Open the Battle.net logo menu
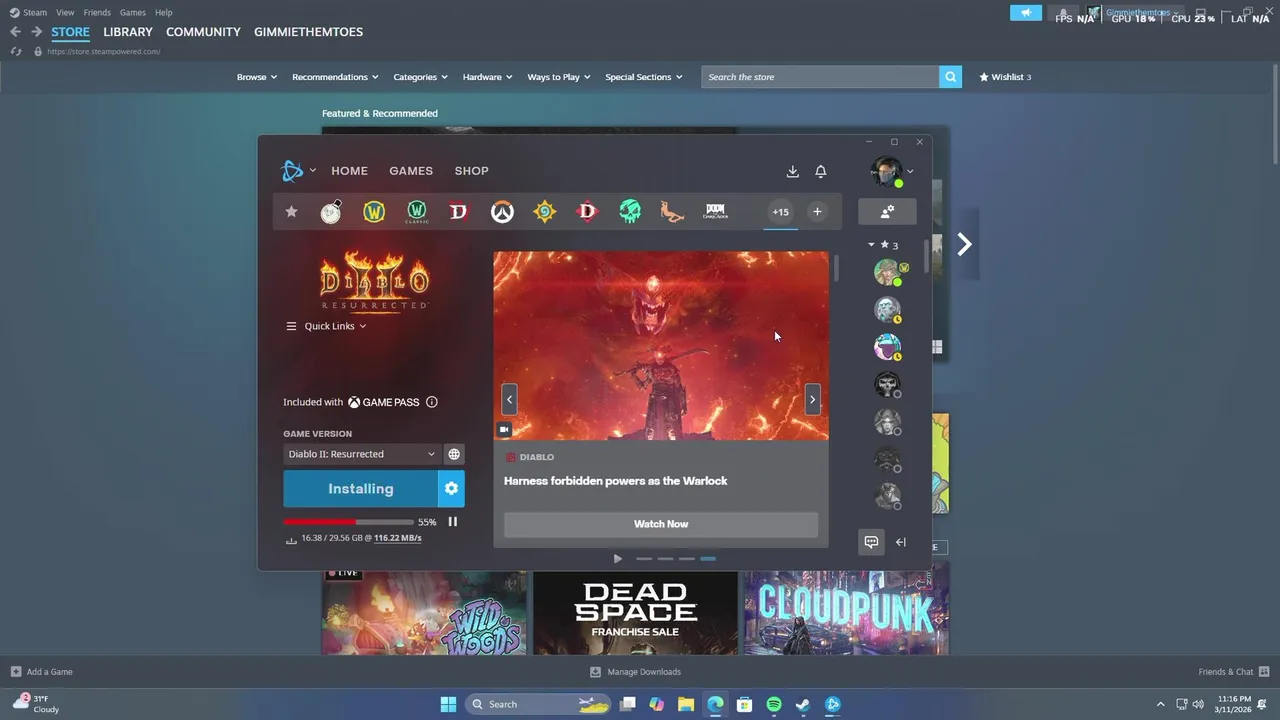The width and height of the screenshot is (1280, 720). [x=298, y=171]
